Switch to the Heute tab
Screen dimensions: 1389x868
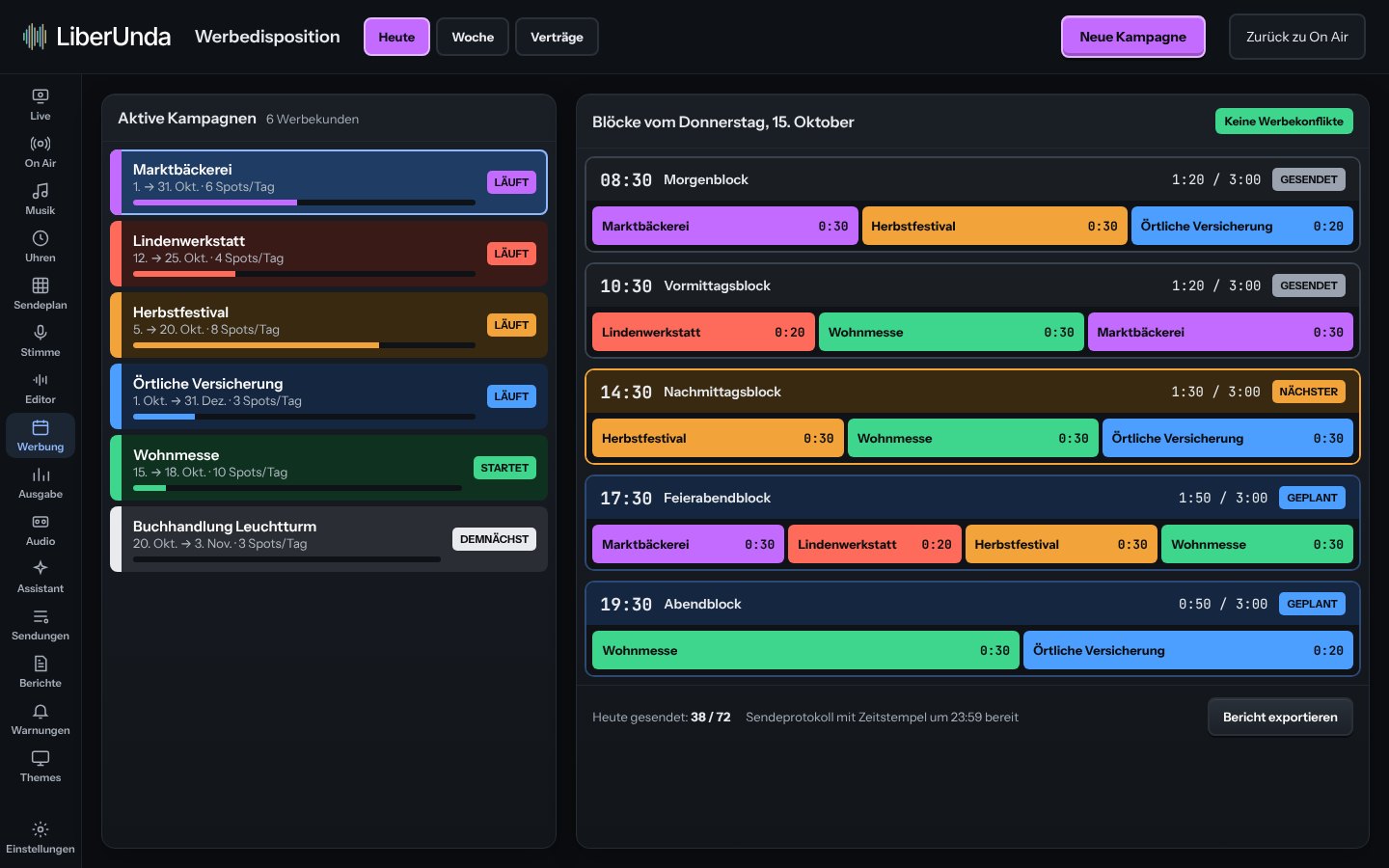coord(396,37)
